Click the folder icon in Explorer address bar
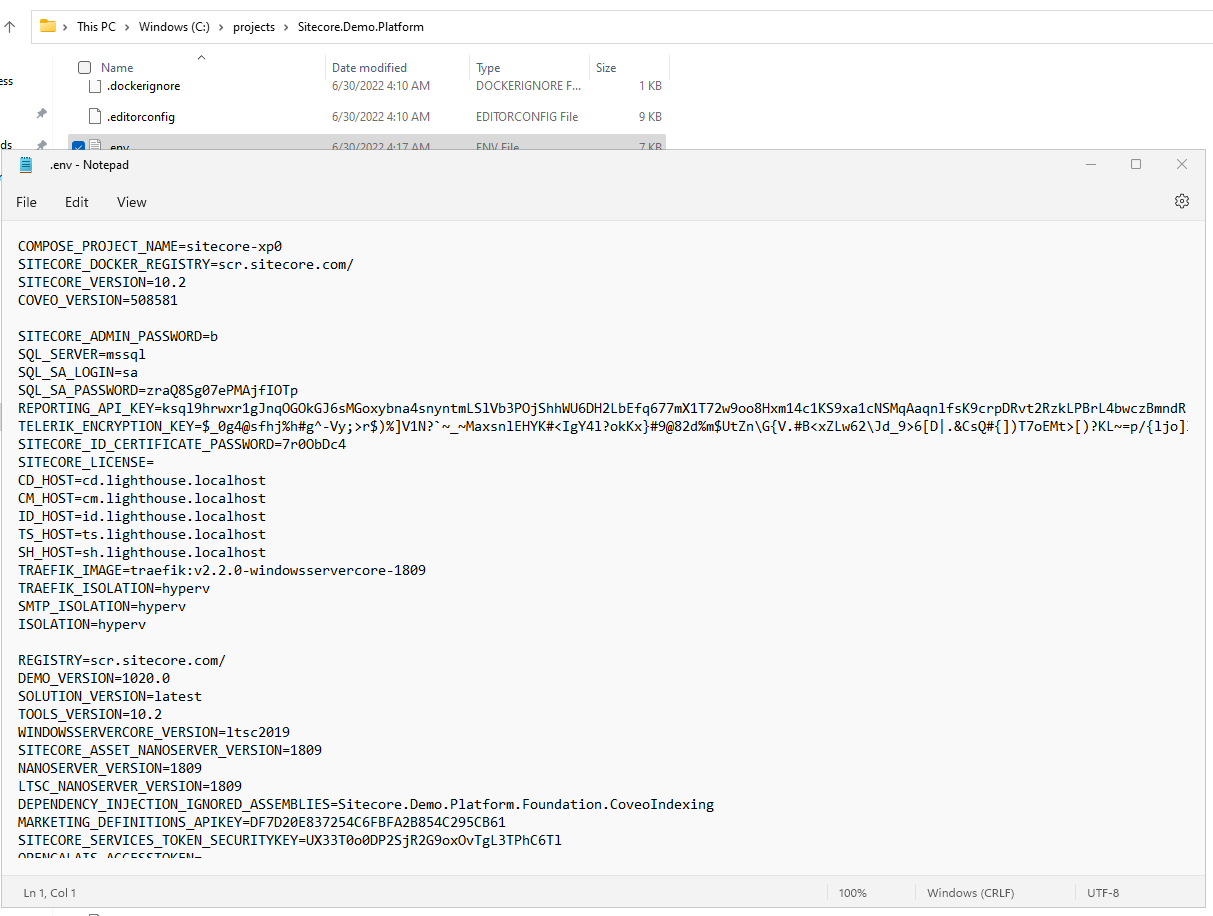 tap(48, 26)
